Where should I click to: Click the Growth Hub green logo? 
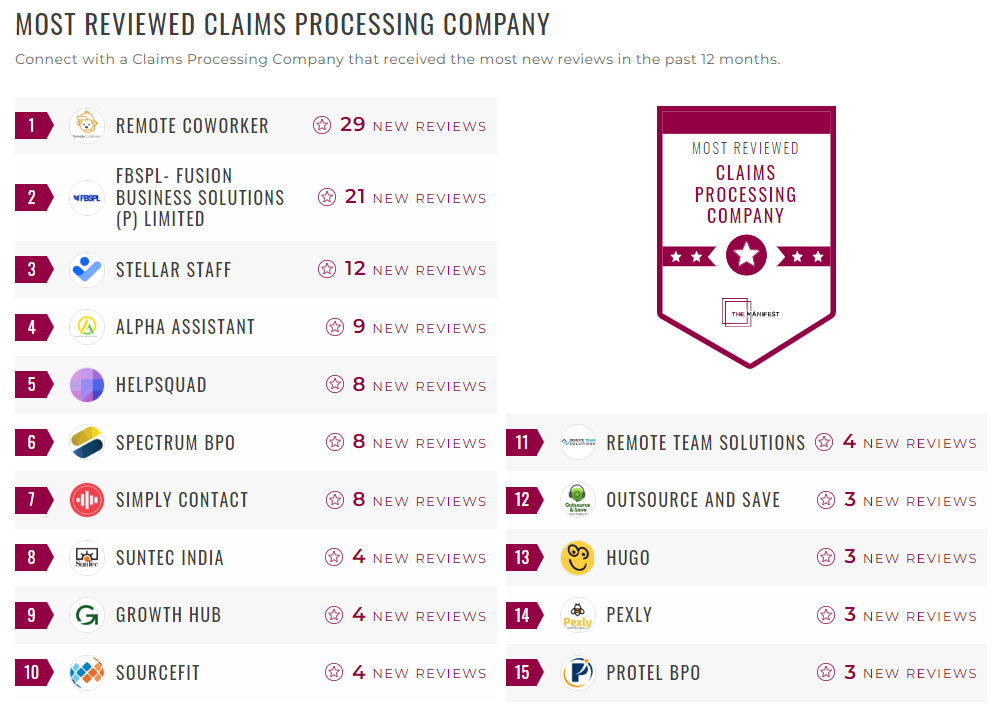pyautogui.click(x=86, y=615)
